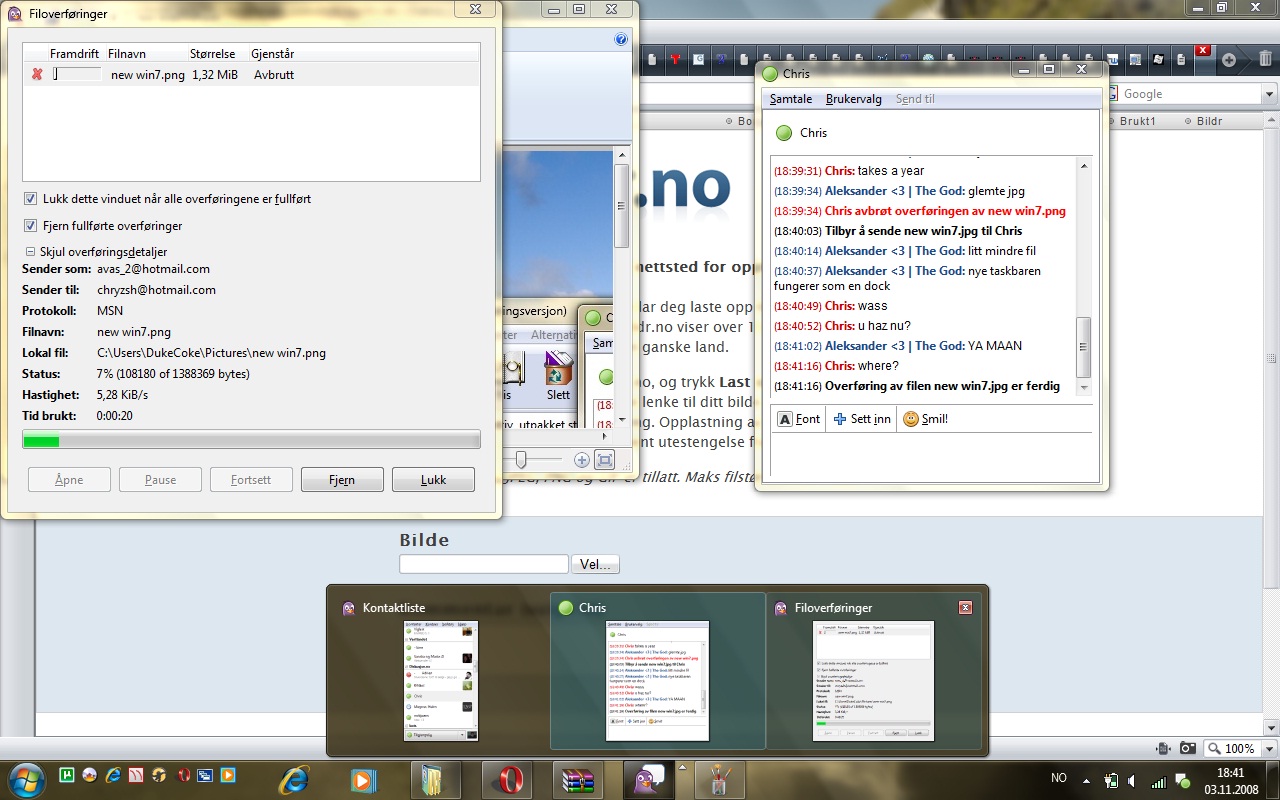This screenshot has width=1280, height=800.
Task: Open 'Send til' menu in Chris window
Action: [915, 99]
